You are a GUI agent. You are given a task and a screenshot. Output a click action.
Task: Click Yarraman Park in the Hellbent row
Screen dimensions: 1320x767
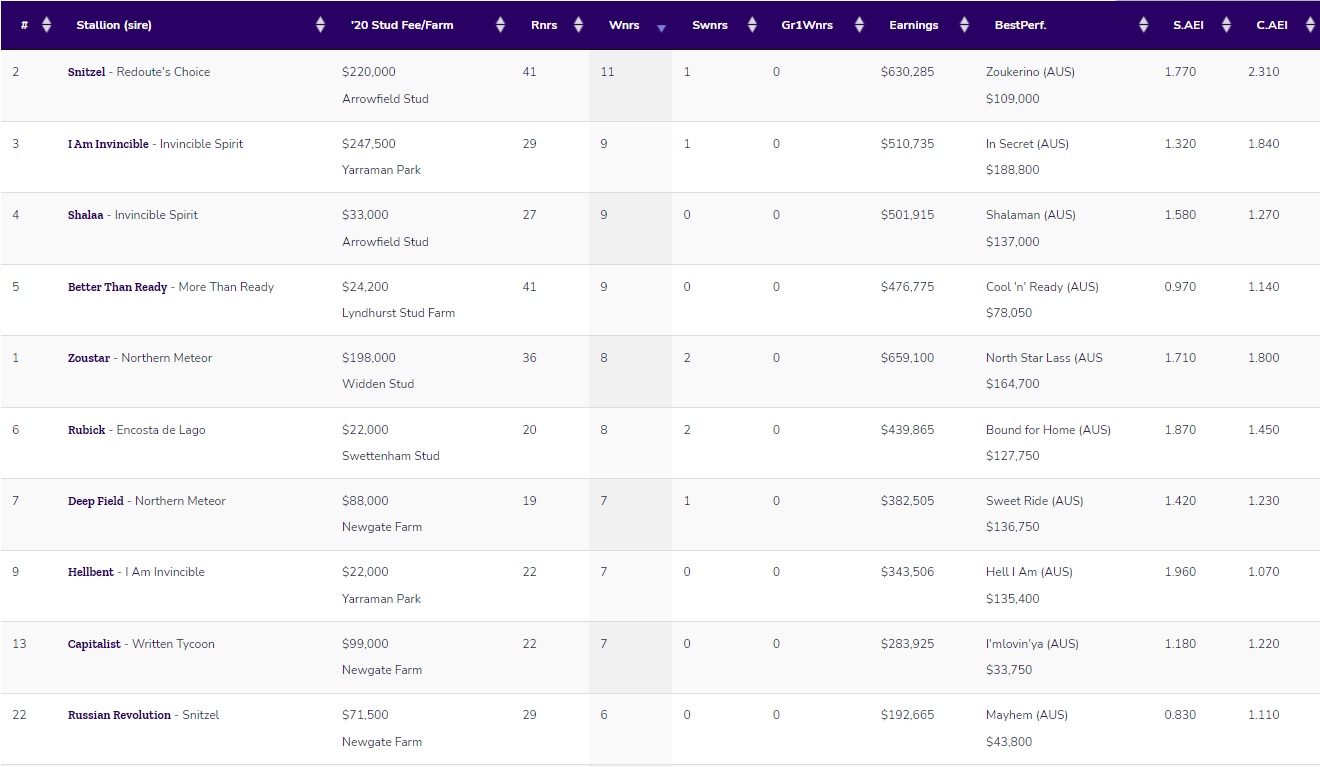point(381,599)
